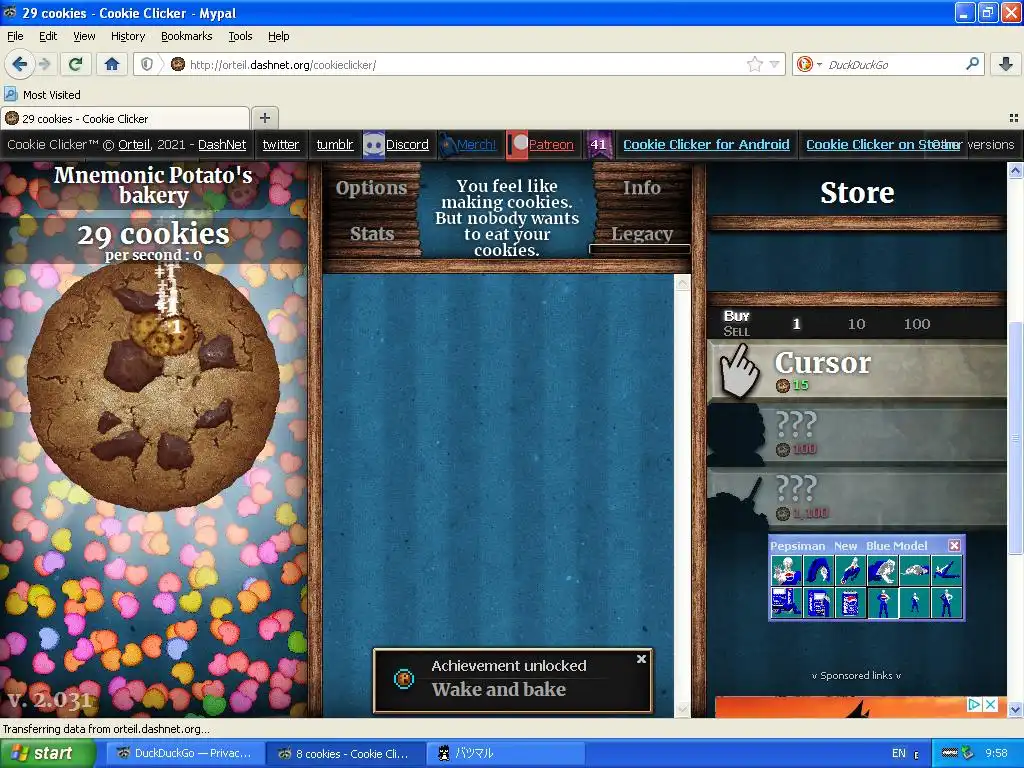Image resolution: width=1024 pixels, height=768 pixels.
Task: Open the Merch! link
Action: (x=476, y=145)
